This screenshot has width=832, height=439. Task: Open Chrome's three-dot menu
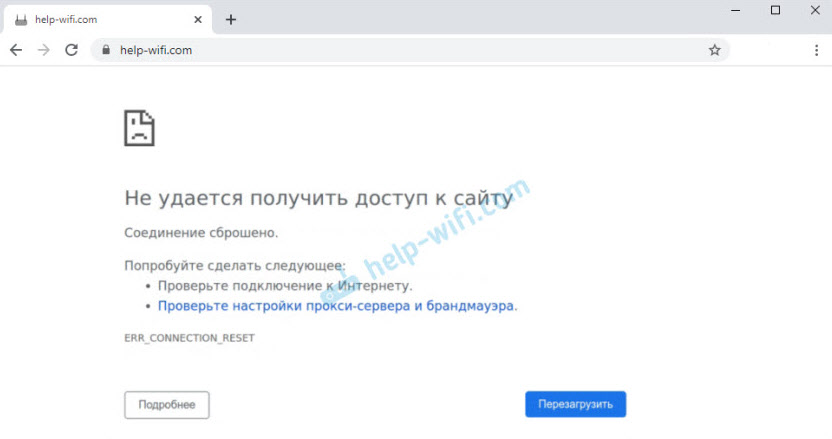click(x=816, y=50)
